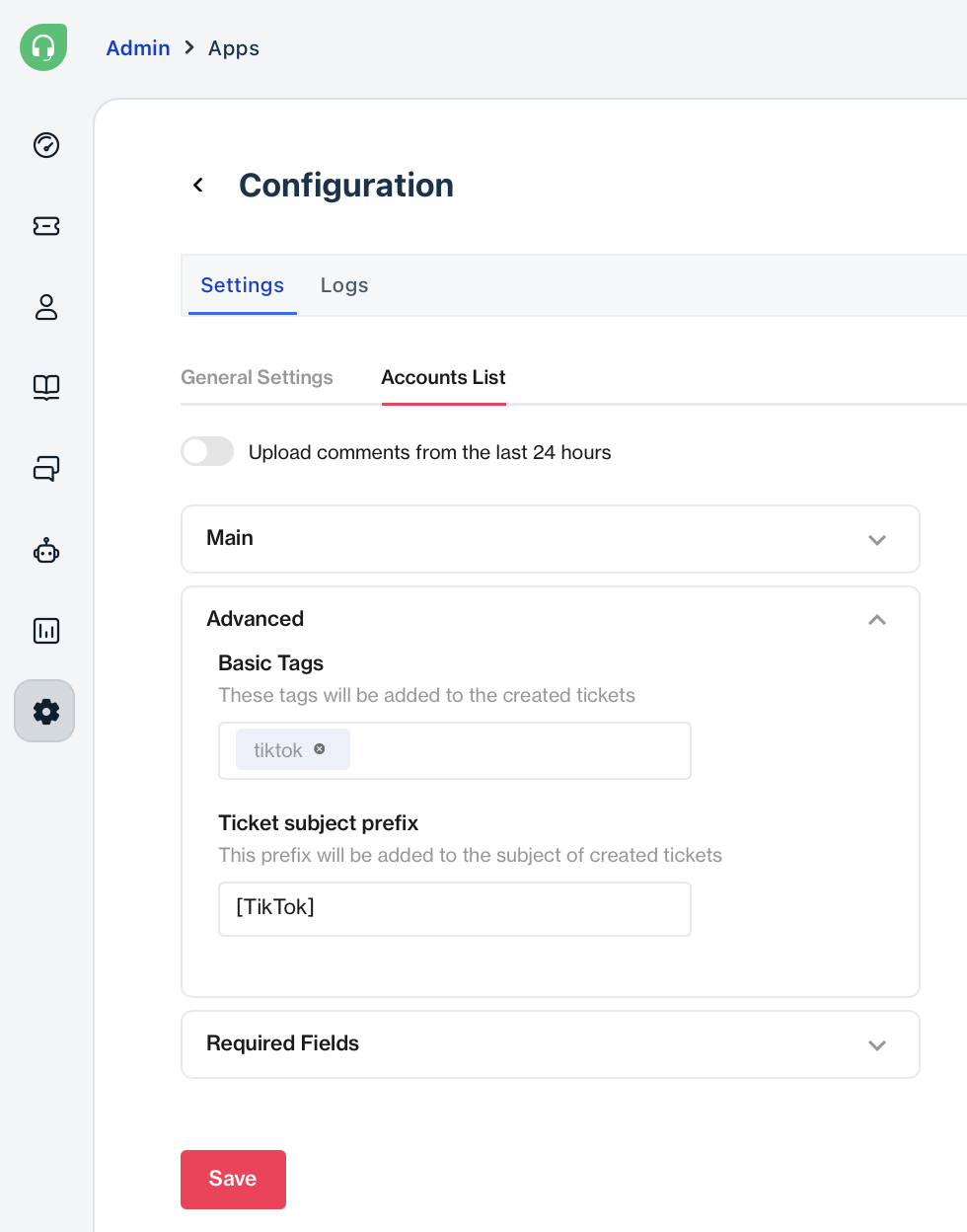Toggle upload comments from last 24 hours

tap(207, 451)
